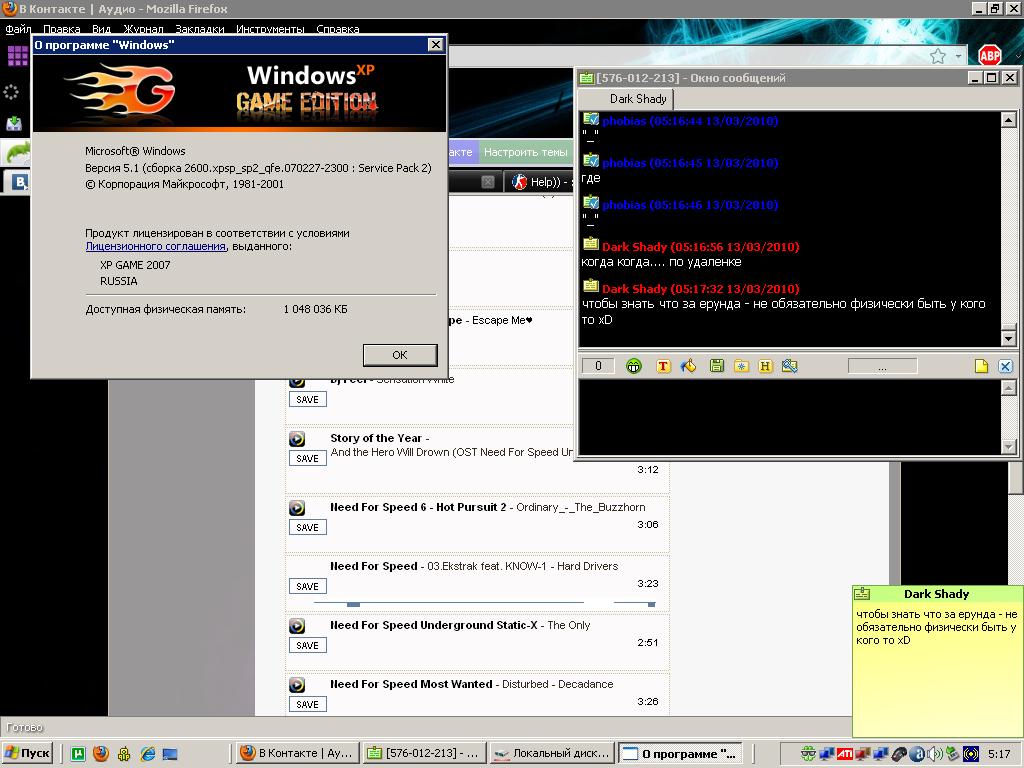Open the message history 'H' icon
This screenshot has width=1024, height=768.
pyautogui.click(x=765, y=366)
